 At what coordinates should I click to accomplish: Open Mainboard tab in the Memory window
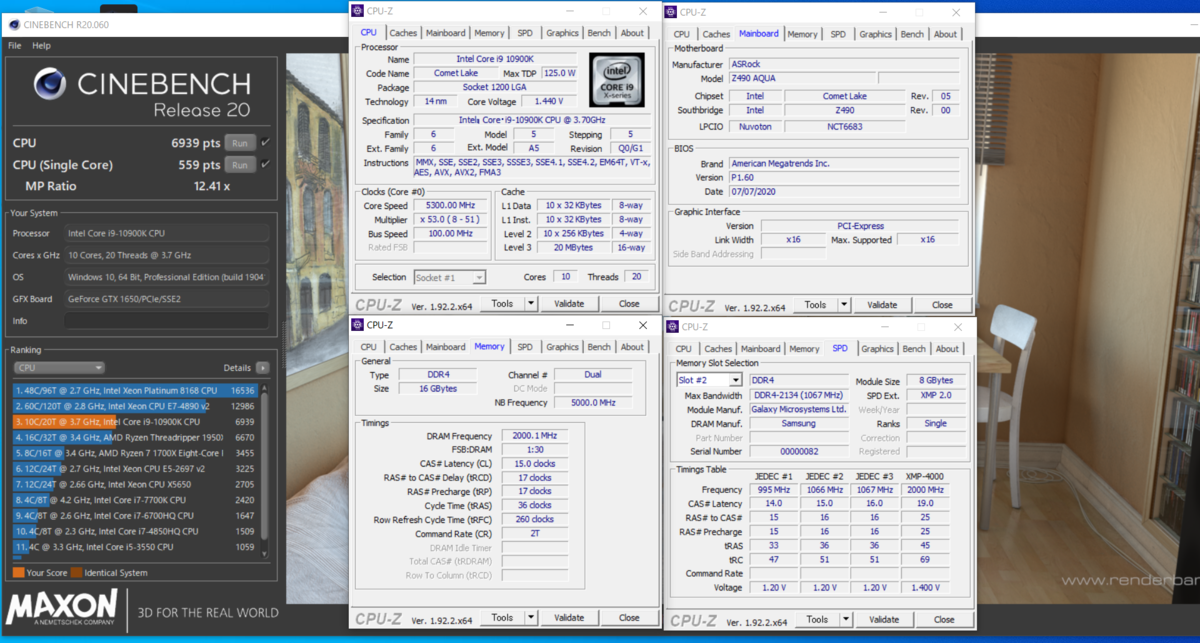tap(446, 347)
